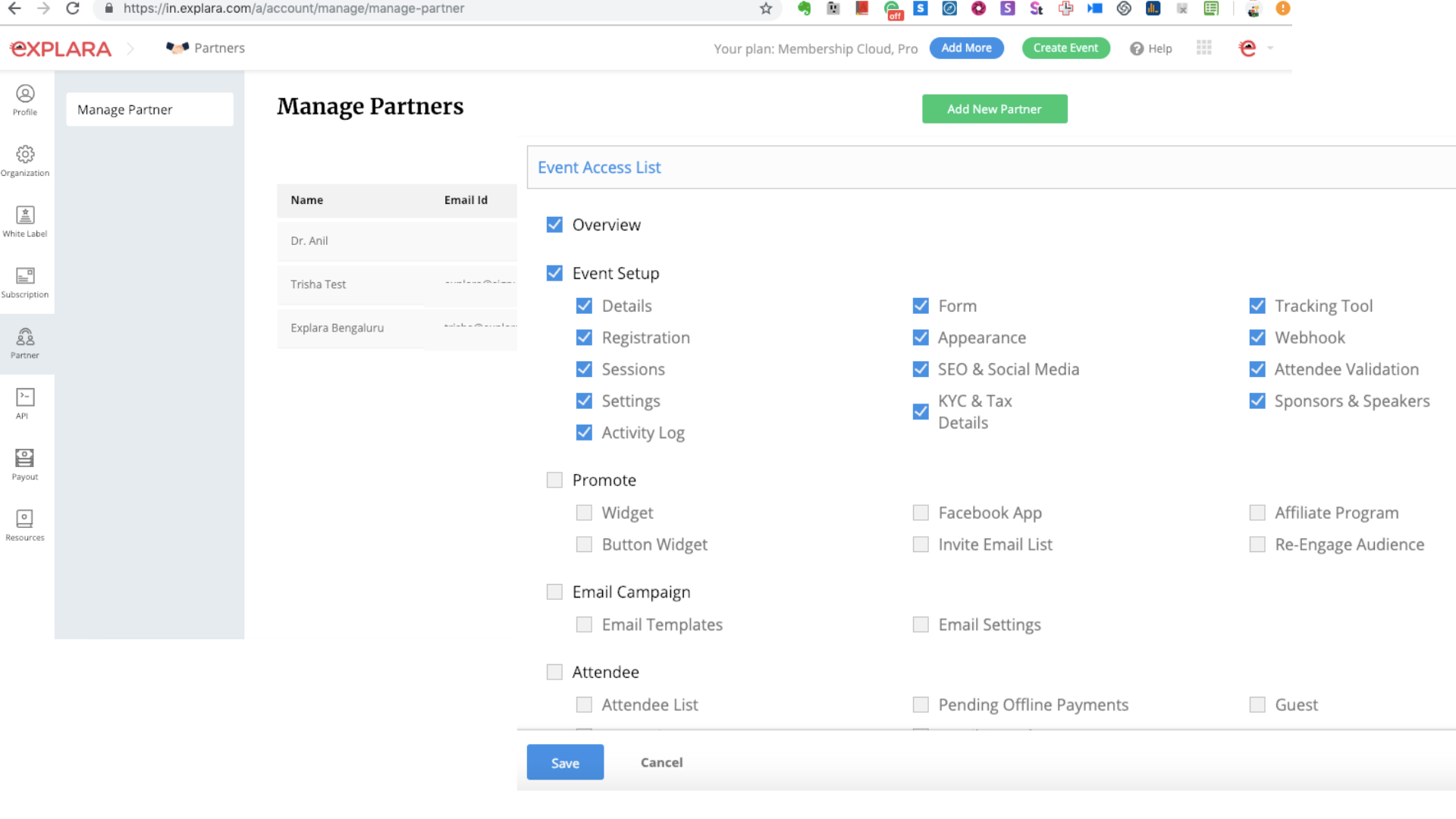The image size is (1456, 819).
Task: Open the White Label section
Action: pos(25,221)
